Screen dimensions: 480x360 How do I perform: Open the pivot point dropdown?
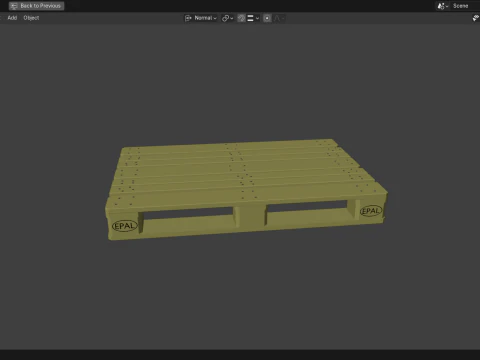tap(228, 18)
